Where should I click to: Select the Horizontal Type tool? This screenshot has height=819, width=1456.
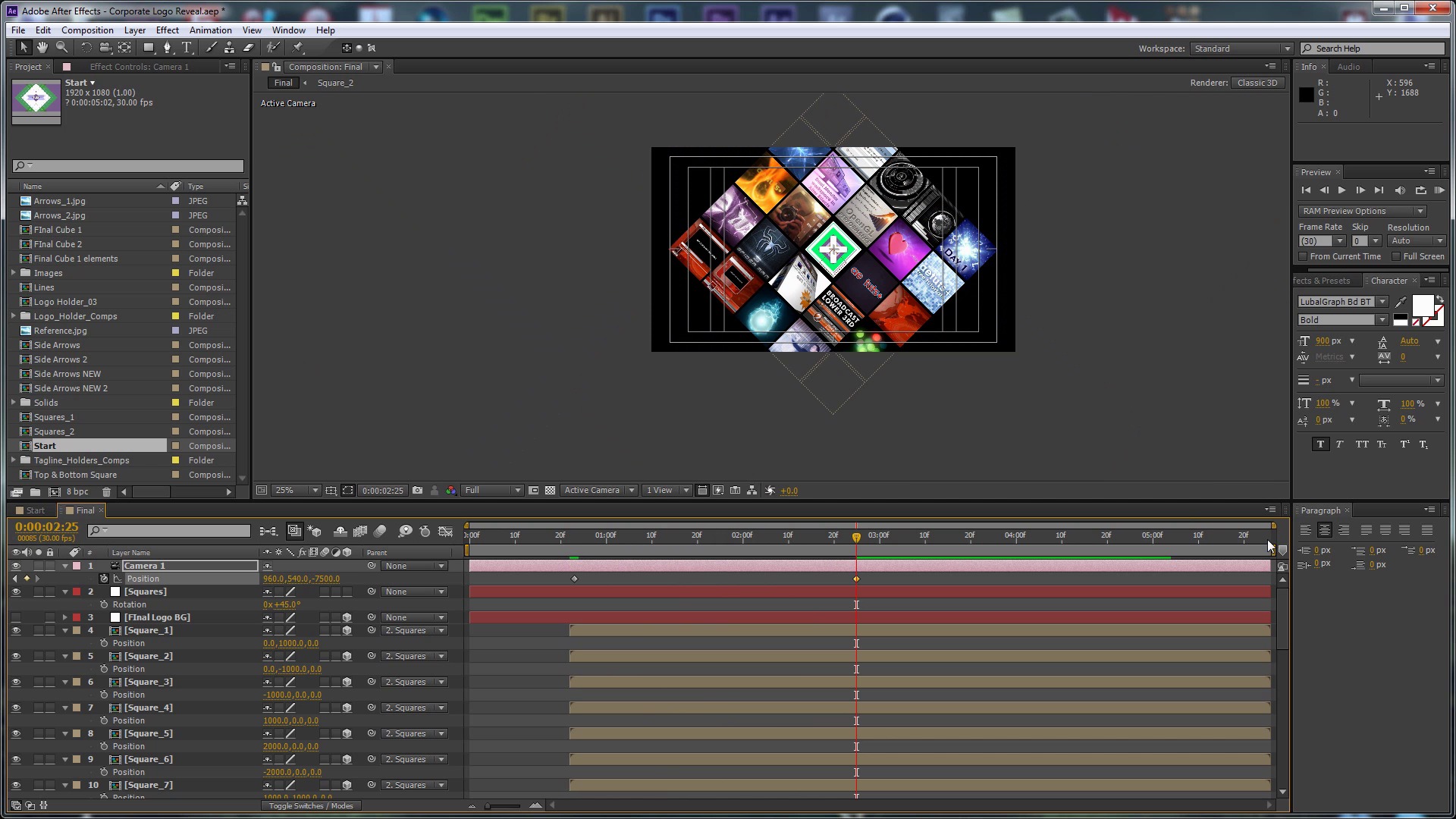click(x=187, y=48)
